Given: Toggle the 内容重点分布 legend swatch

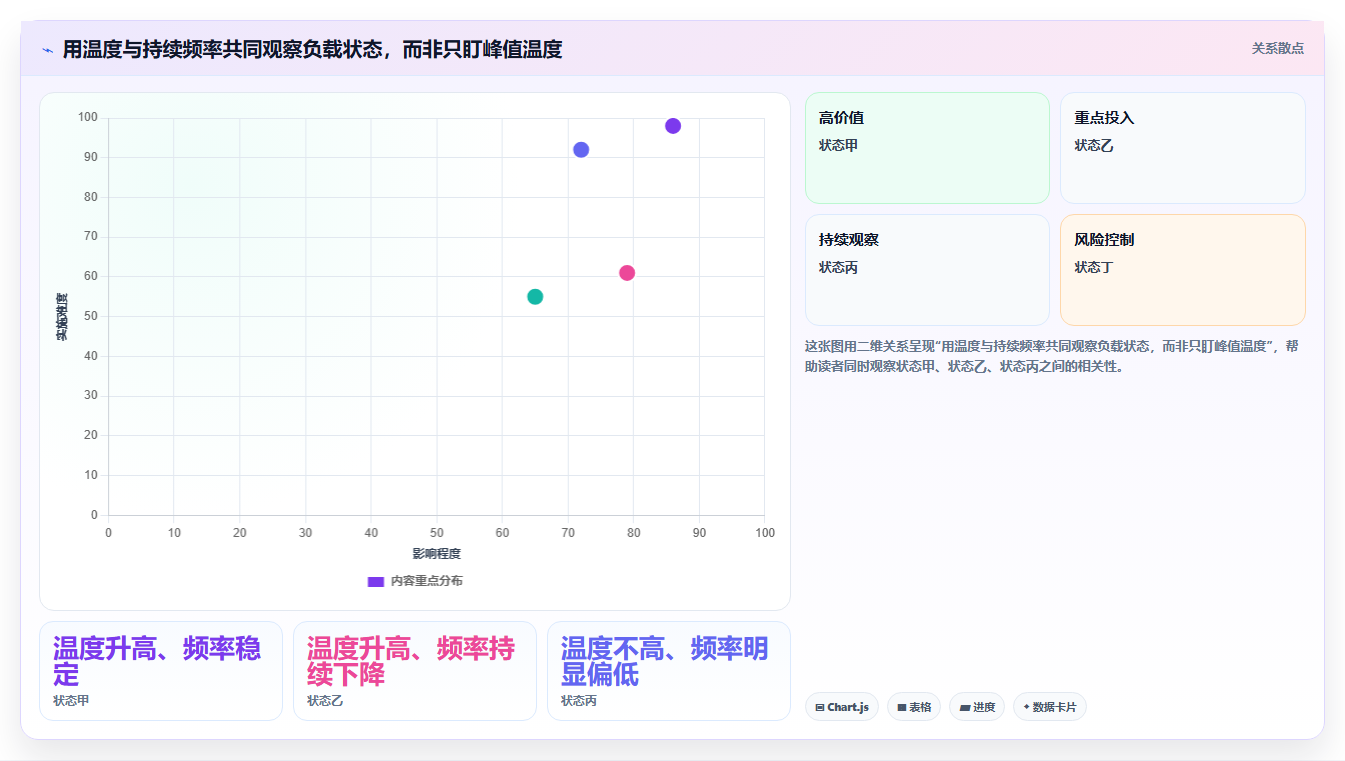Looking at the screenshot, I should click(x=376, y=581).
